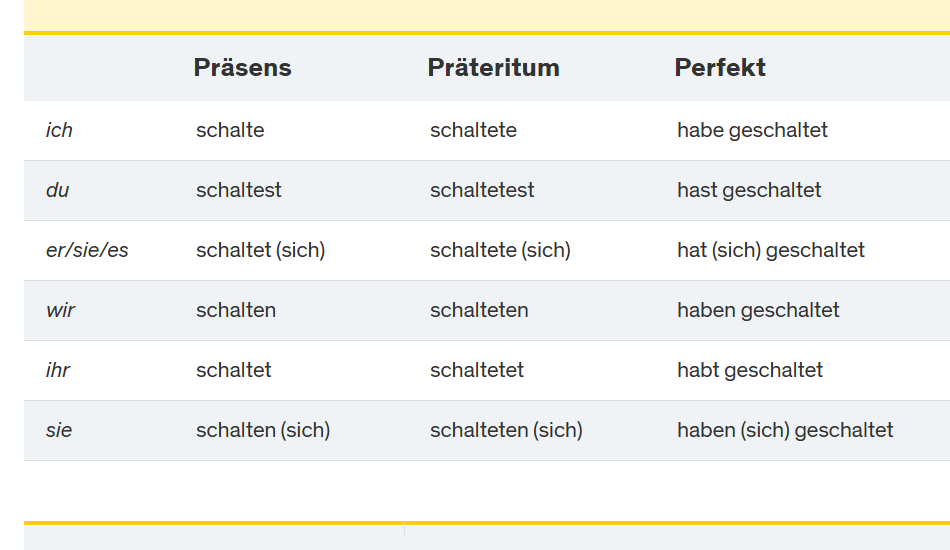Select the cell 'hat (sich) geschaltet'
Viewport: 950px width, 550px height.
[x=770, y=250]
